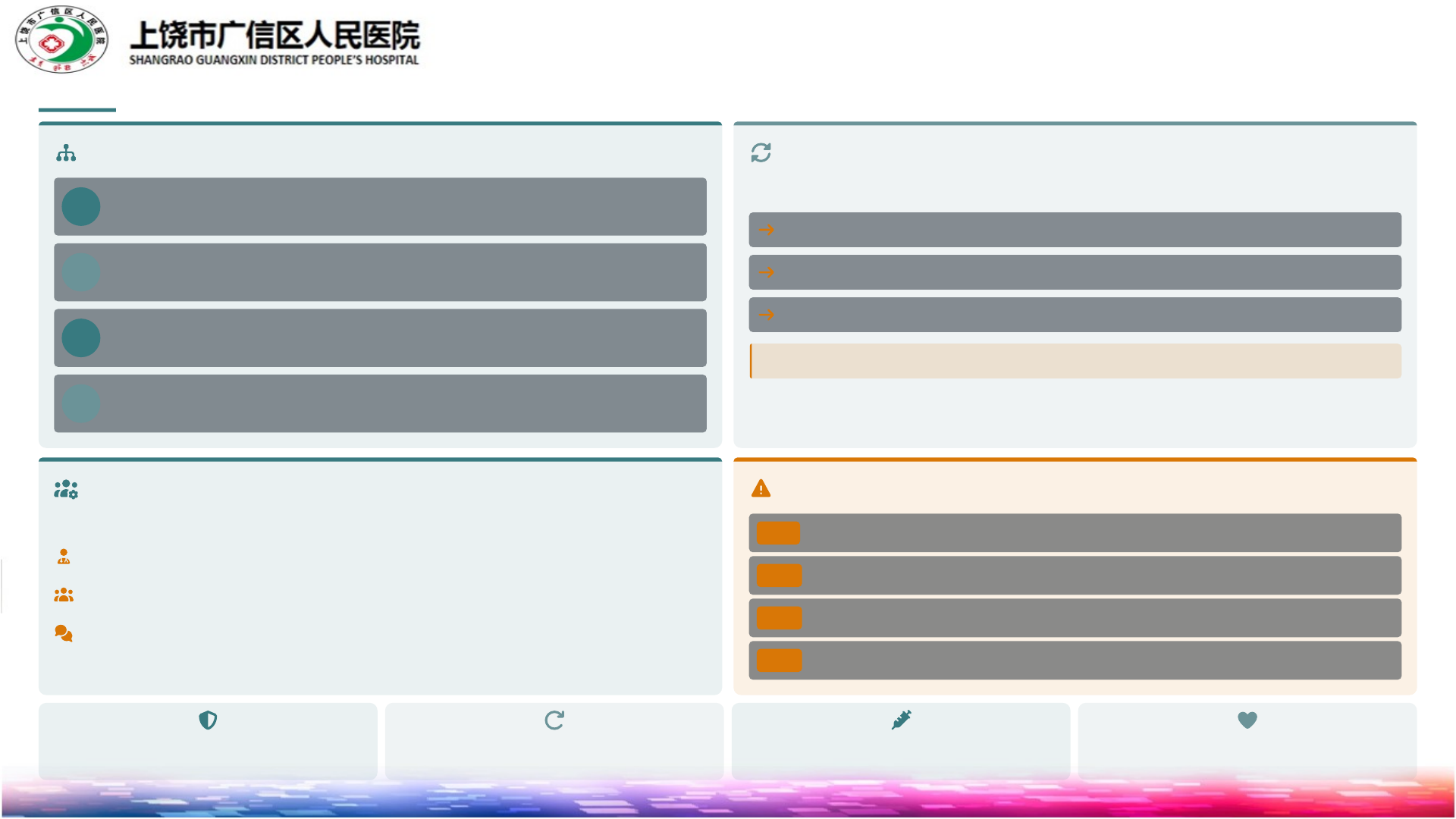The height and width of the screenshot is (819, 1456).
Task: Click the topmost dark teal circle bullet
Action: (x=81, y=206)
